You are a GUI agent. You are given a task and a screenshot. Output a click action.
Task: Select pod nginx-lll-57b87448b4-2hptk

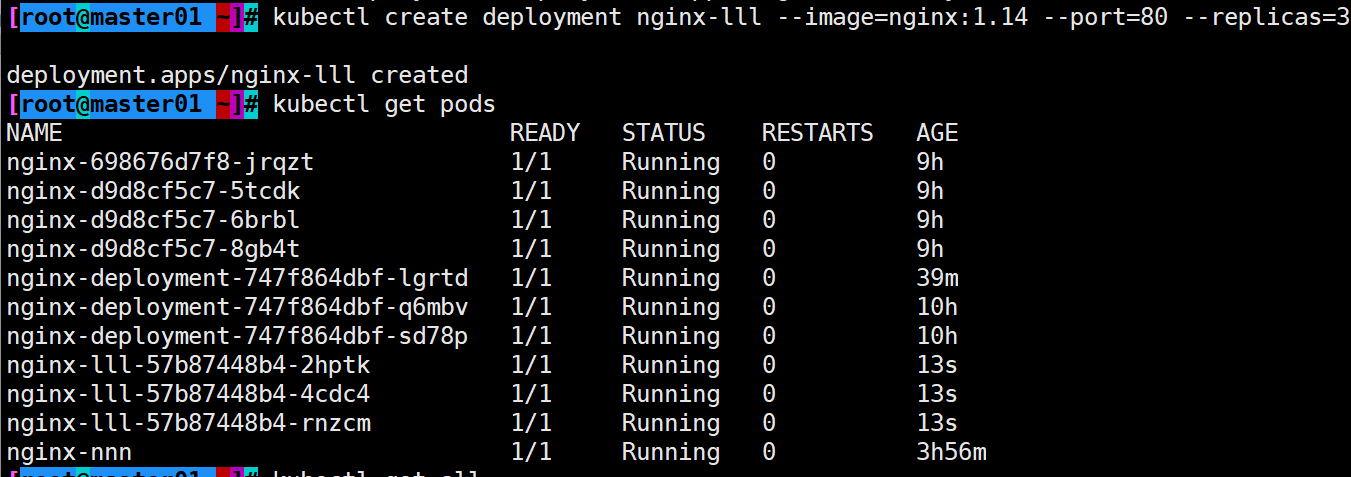[188, 365]
